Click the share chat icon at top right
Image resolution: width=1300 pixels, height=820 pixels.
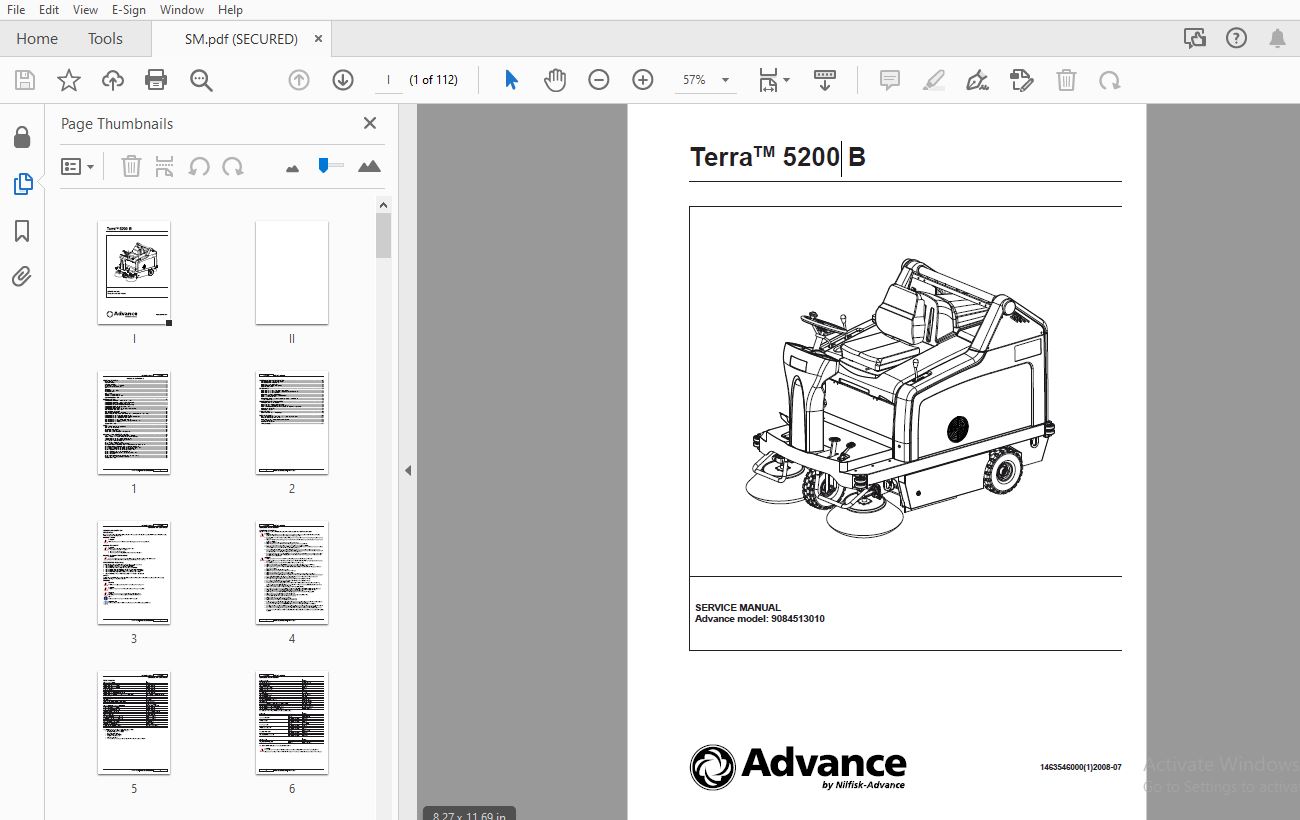(1194, 38)
